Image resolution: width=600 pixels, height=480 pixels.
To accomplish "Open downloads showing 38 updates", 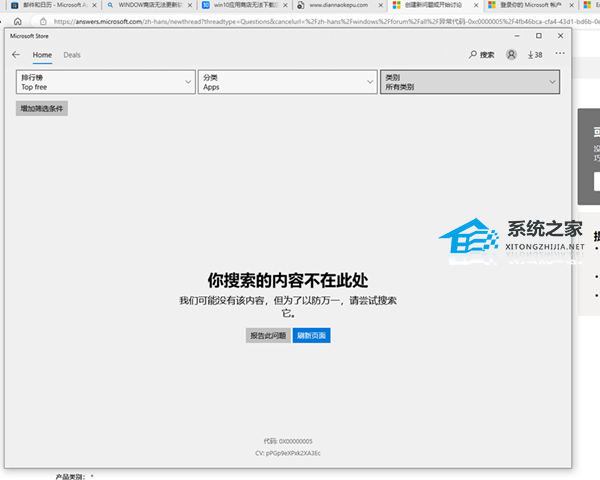I will point(535,55).
